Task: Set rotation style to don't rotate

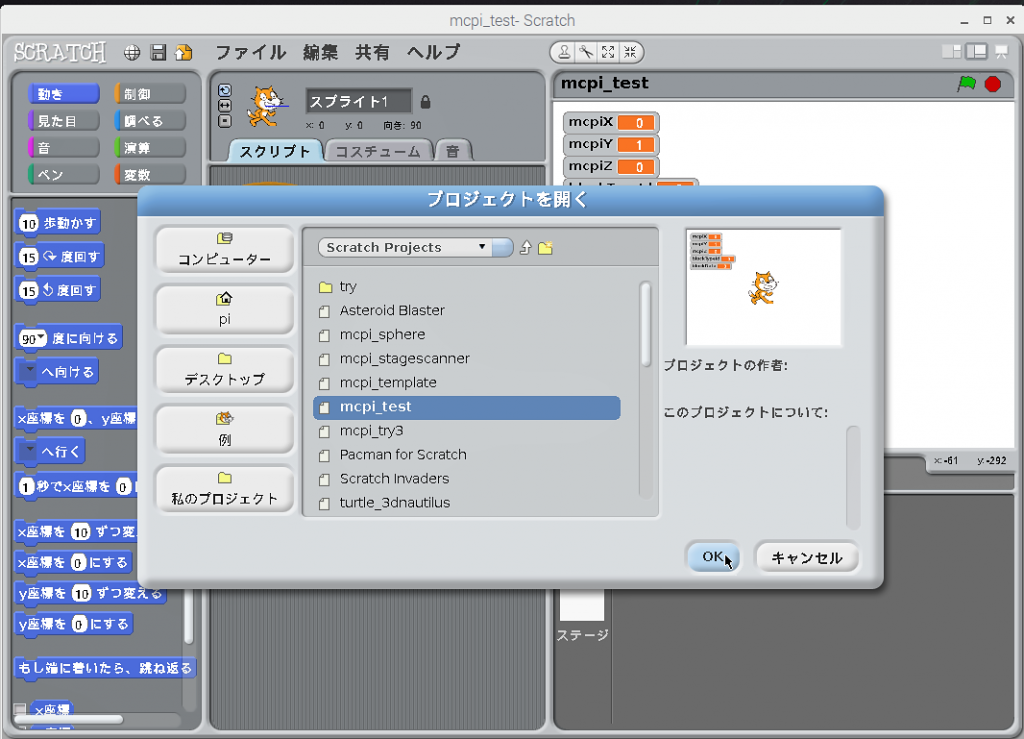Action: (225, 121)
